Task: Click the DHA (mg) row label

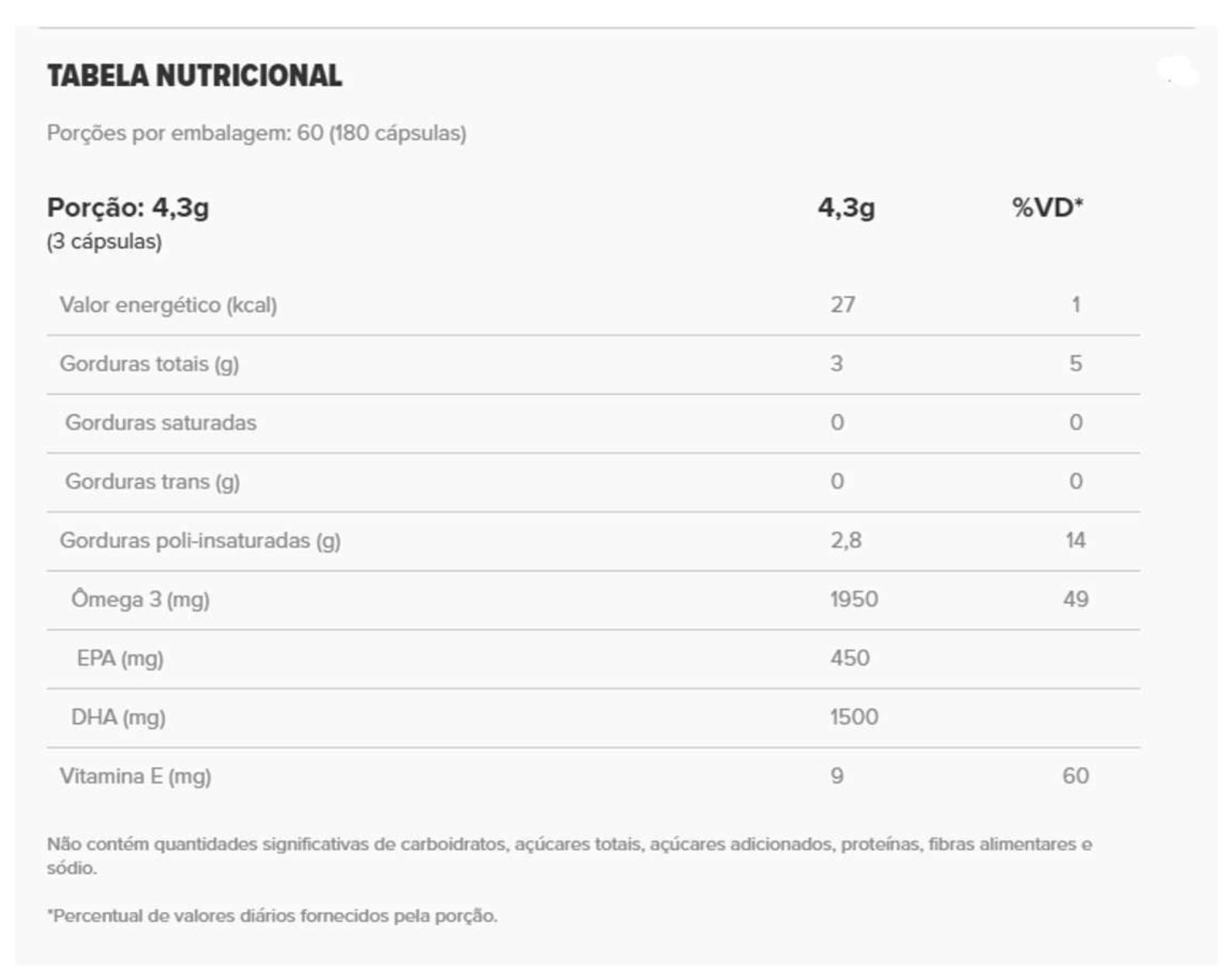Action: [118, 717]
